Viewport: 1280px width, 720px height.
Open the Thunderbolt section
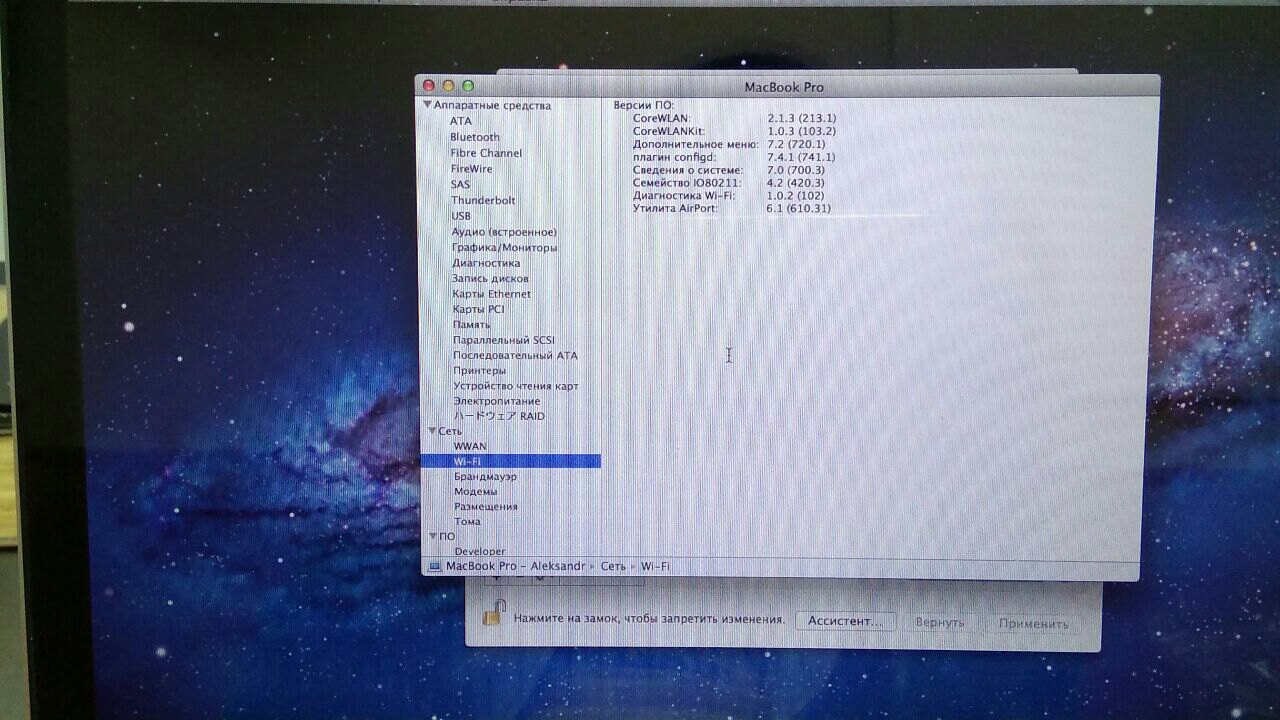[x=483, y=200]
